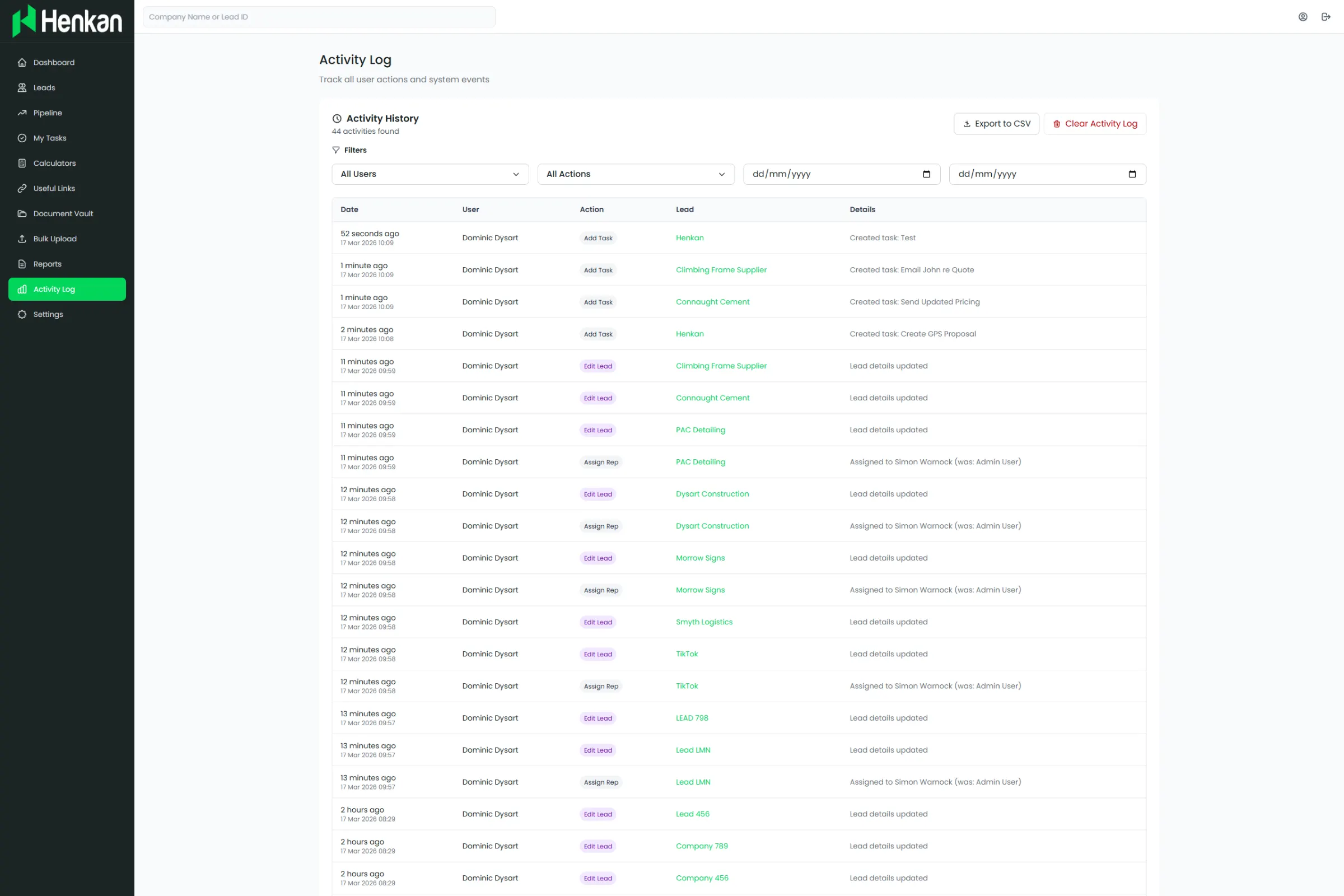Click the Settings gear icon
Viewport: 1344px width, 896px height.
pyautogui.click(x=22, y=314)
